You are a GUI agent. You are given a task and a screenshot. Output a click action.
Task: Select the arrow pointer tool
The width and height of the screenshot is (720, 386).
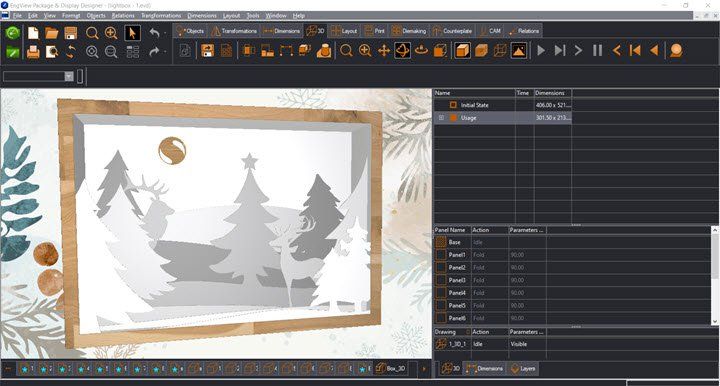click(132, 33)
